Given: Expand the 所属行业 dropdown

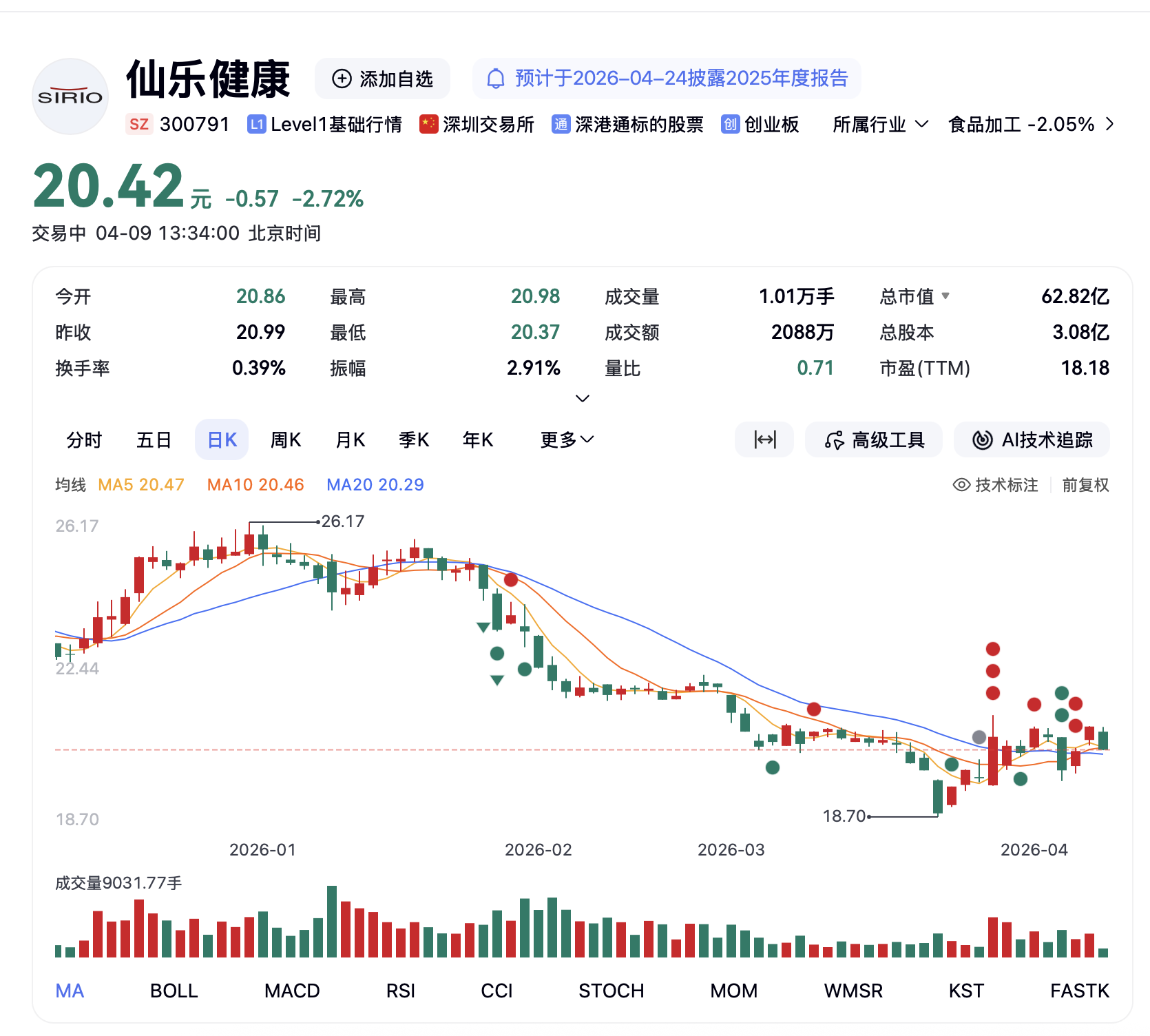Looking at the screenshot, I should [880, 125].
